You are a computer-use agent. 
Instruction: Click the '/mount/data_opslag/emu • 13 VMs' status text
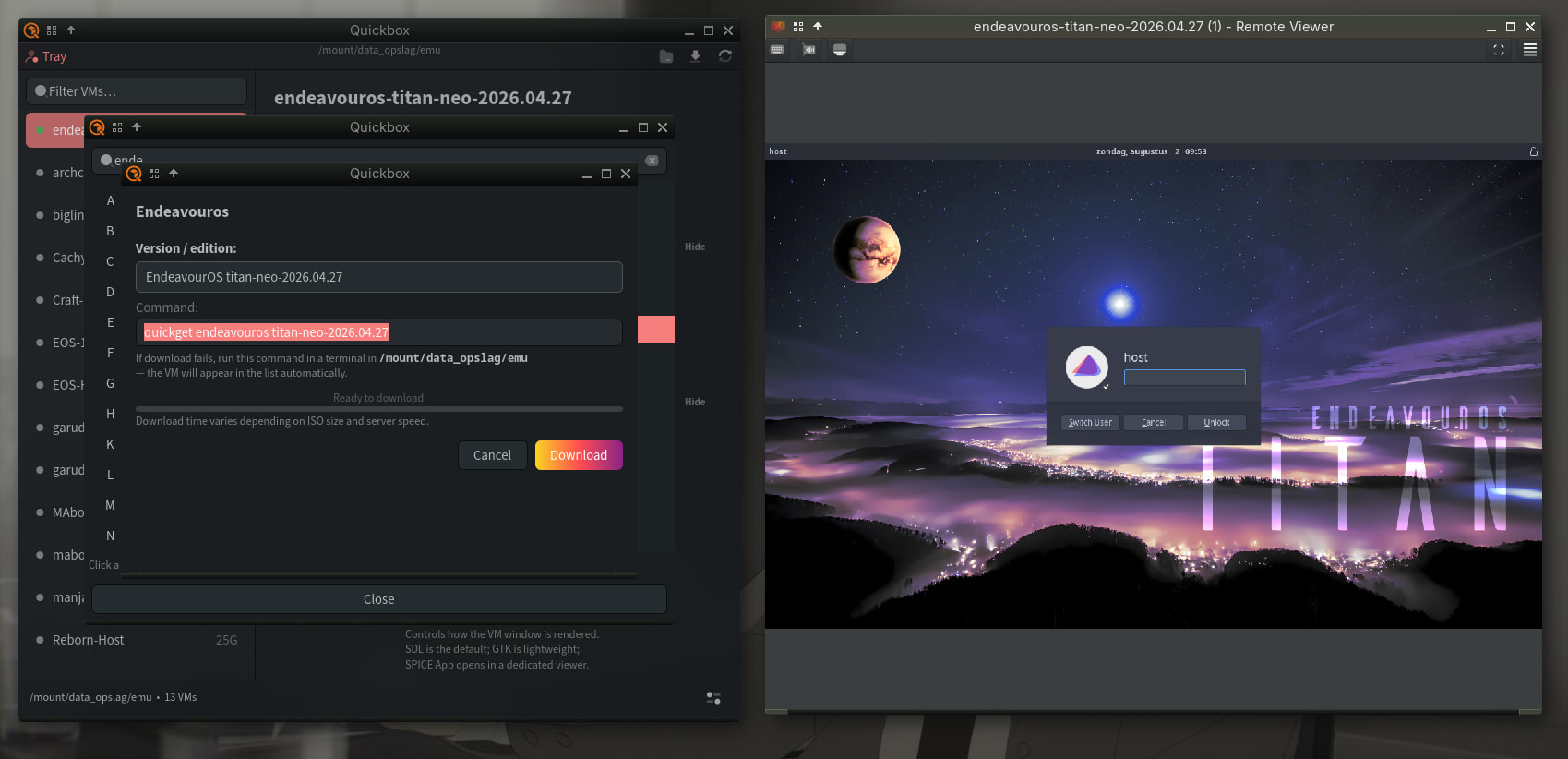coord(113,697)
